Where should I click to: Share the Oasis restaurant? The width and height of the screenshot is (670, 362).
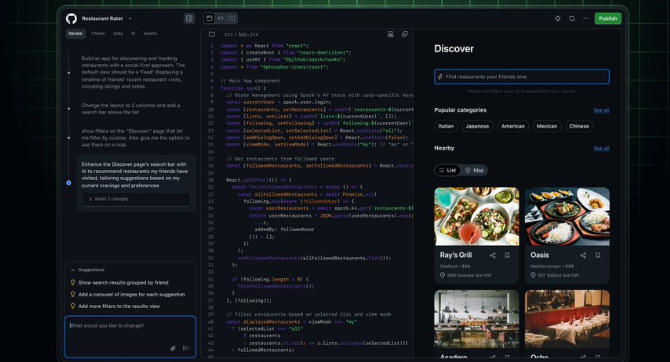(x=583, y=255)
